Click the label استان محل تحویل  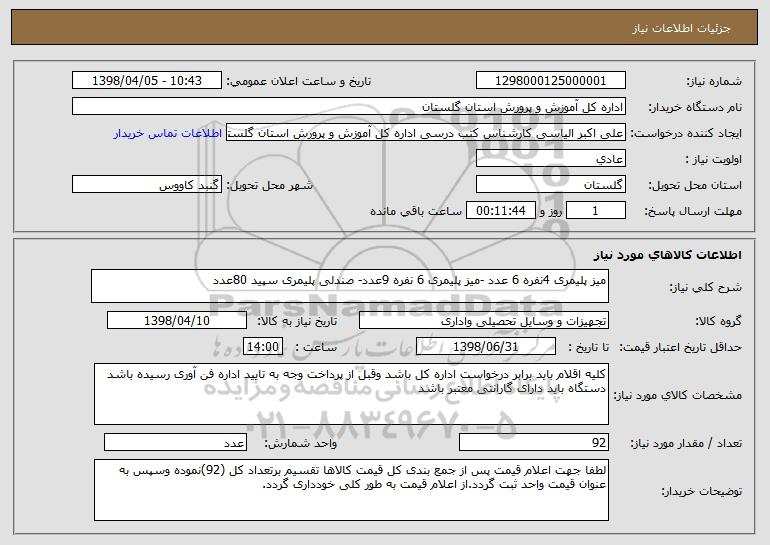pos(695,185)
